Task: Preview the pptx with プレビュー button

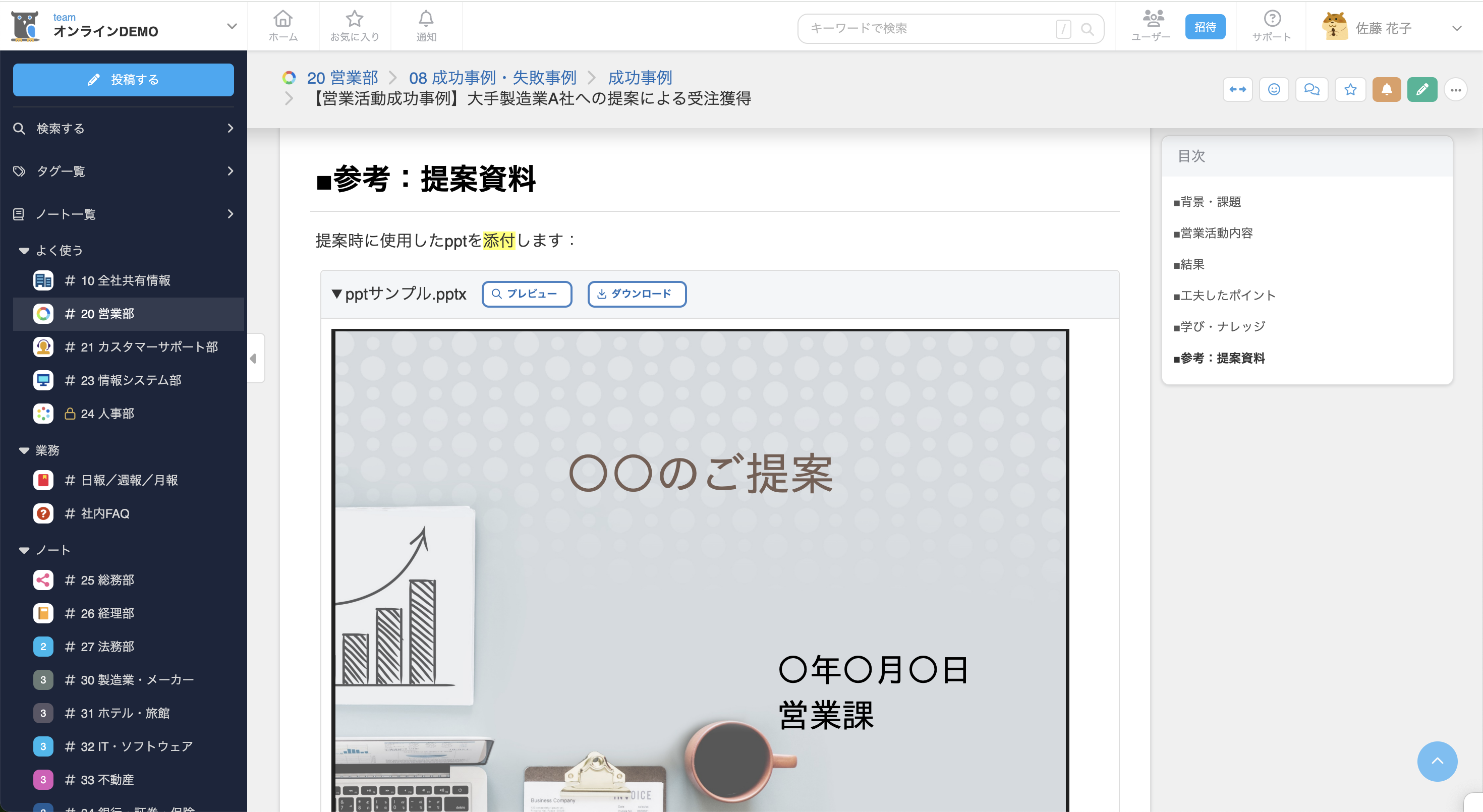Action: click(x=526, y=294)
